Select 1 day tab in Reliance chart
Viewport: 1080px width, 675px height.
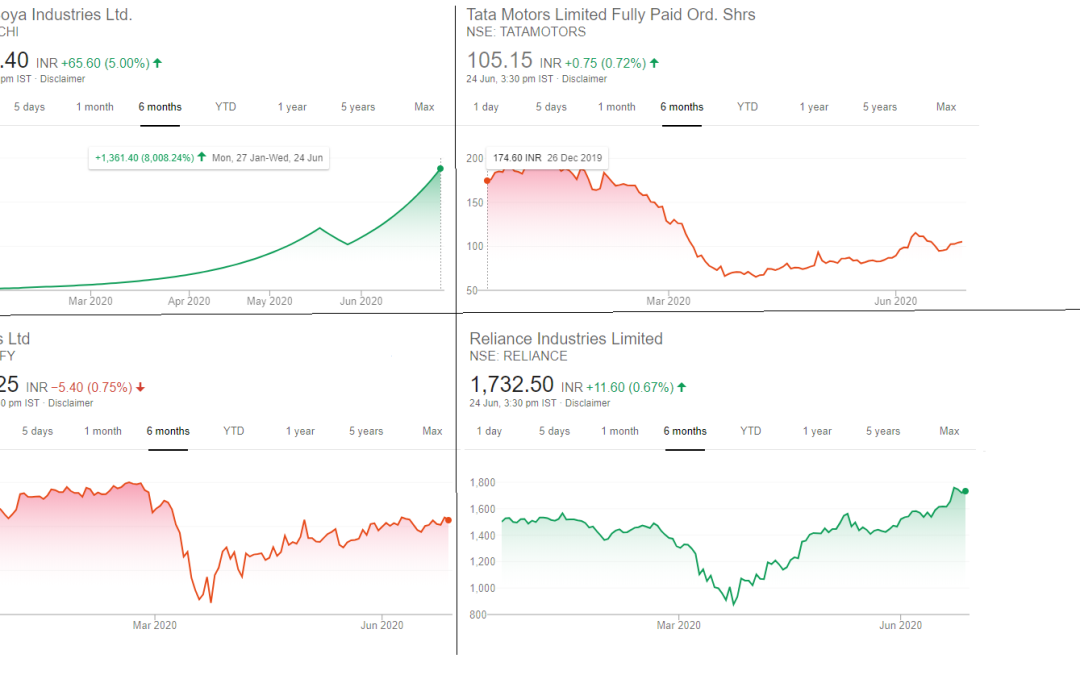click(x=489, y=431)
